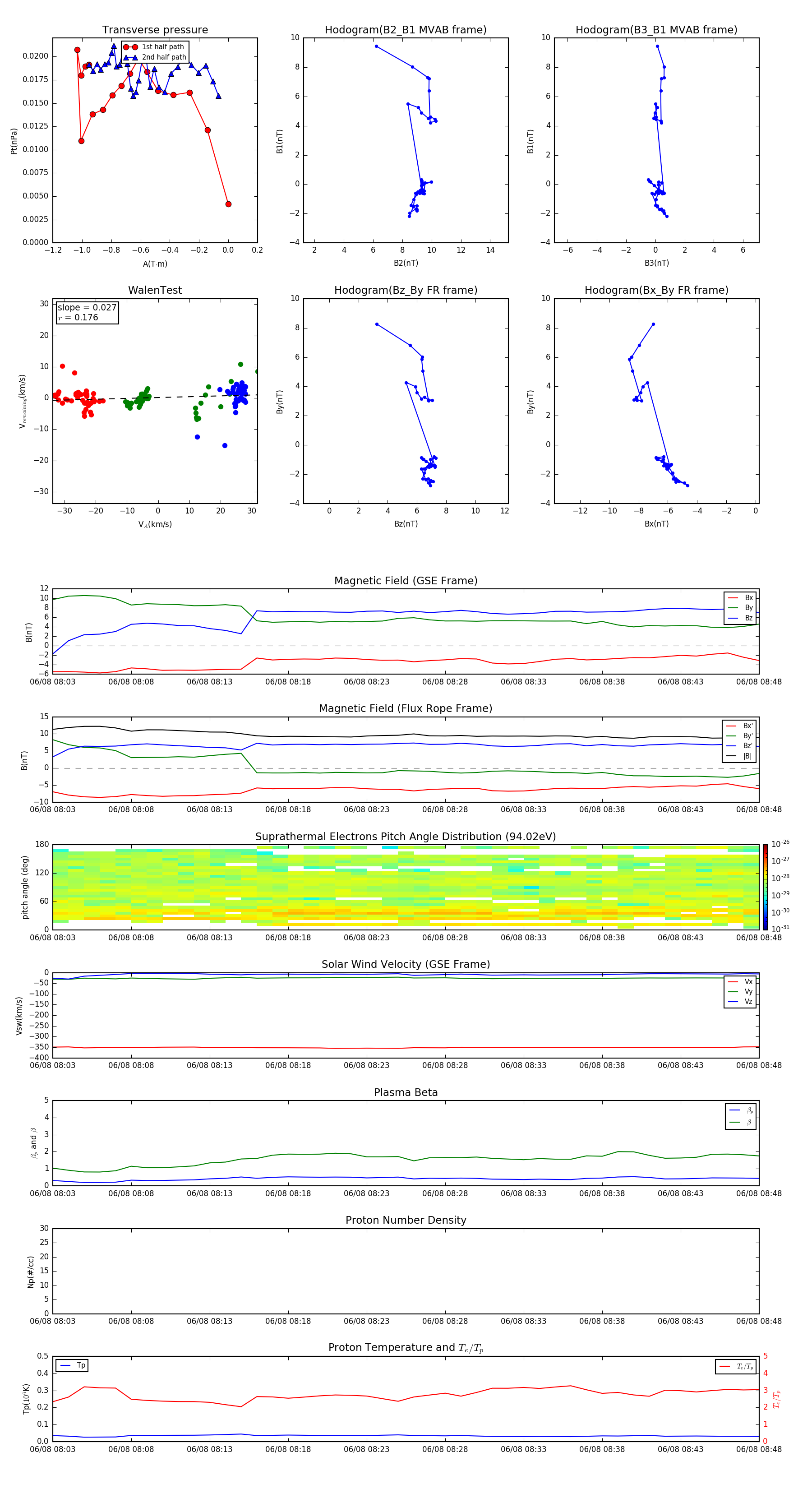This screenshot has width=812, height=1489.
Task: Click the "0.0200" tick in Transverse pressure
Action: (36, 56)
